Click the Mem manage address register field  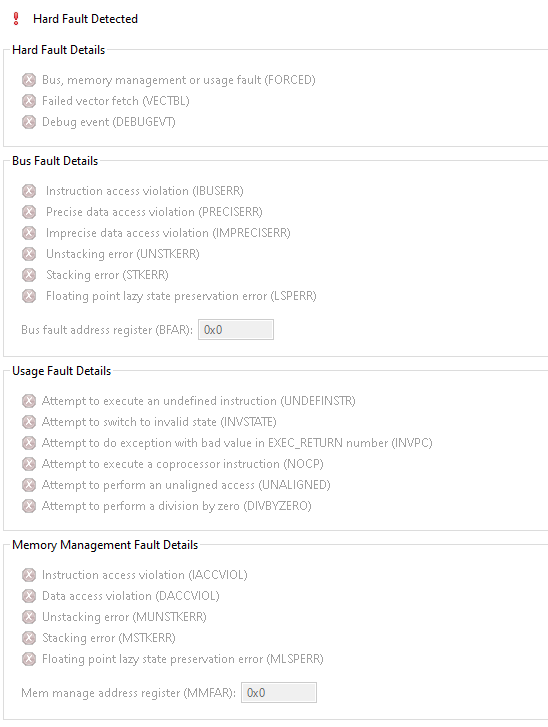point(279,693)
